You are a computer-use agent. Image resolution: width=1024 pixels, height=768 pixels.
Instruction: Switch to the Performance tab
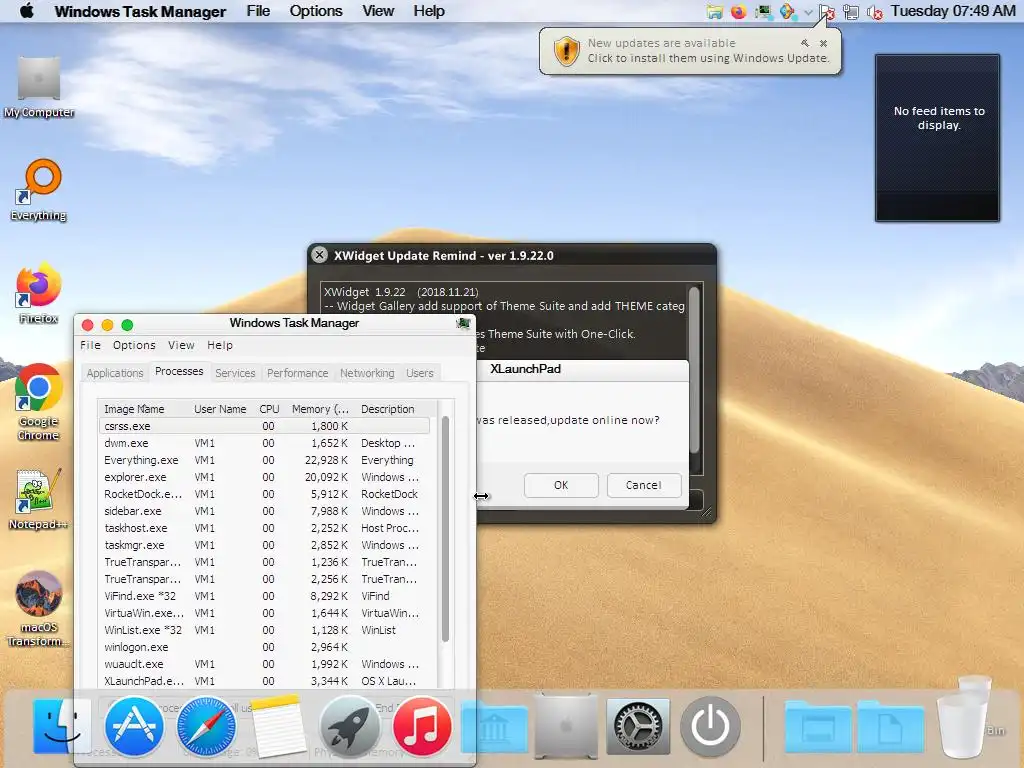(x=298, y=373)
